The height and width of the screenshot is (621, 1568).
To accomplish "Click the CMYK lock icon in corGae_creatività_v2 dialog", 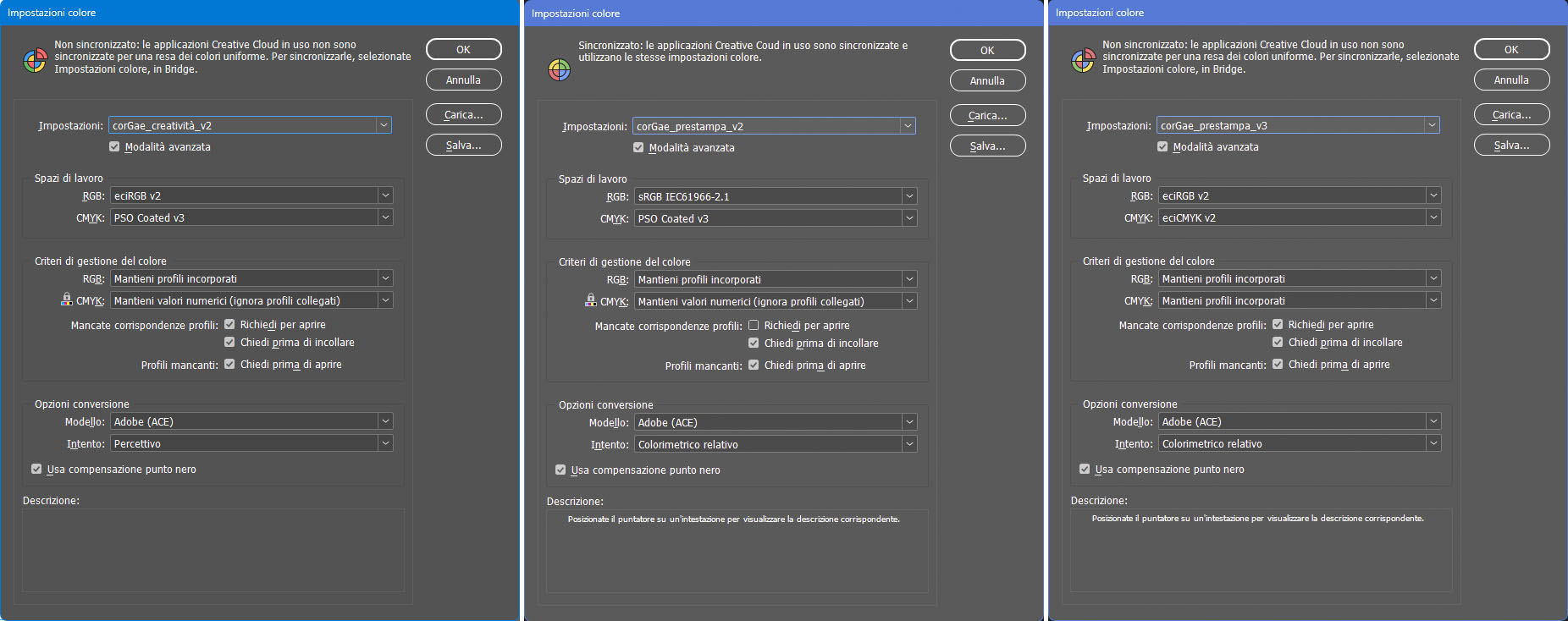I will pyautogui.click(x=66, y=300).
